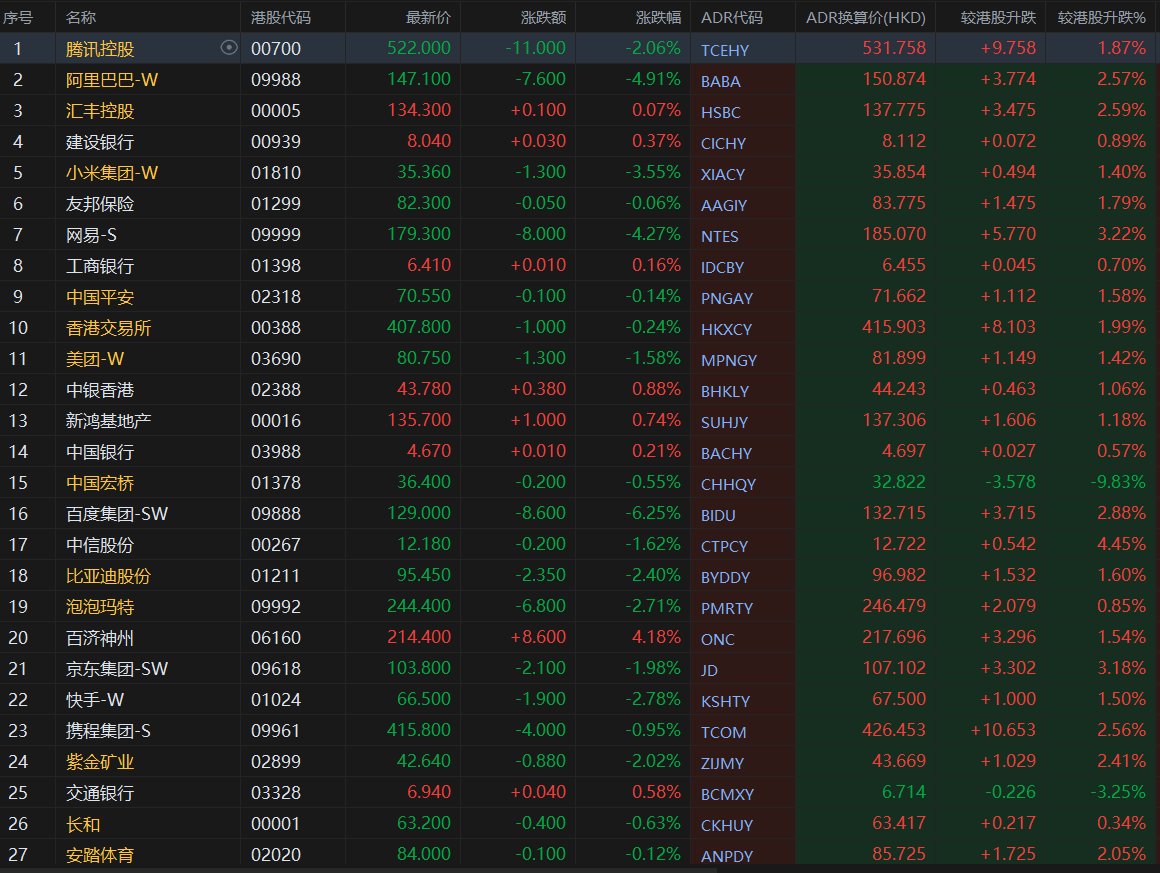The width and height of the screenshot is (1160, 873).
Task: Select the 百度集团-SW row name
Action: coord(116,513)
